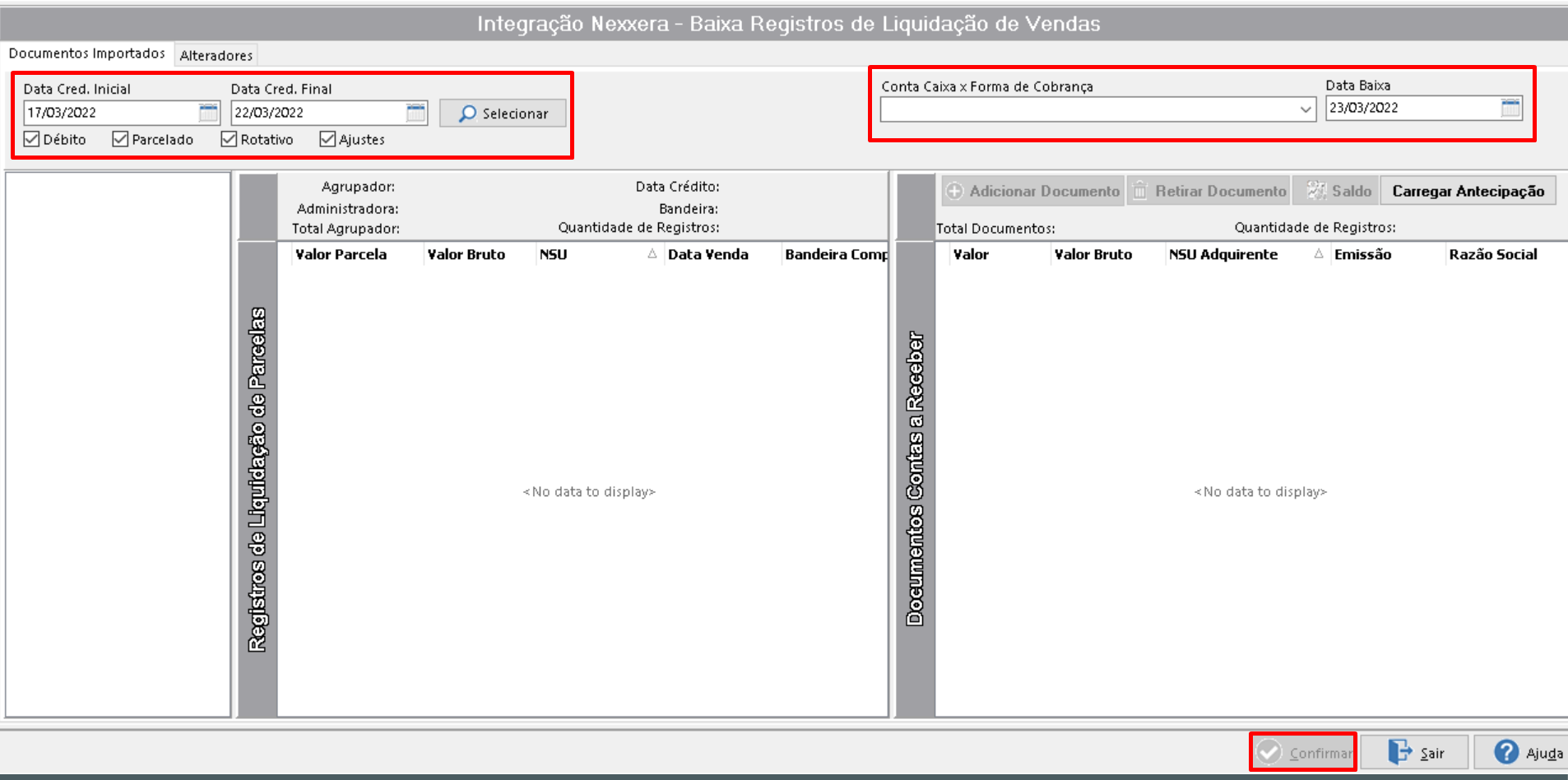Open calendar for Data Cred. Inicial
Image resolution: width=1568 pixels, height=780 pixels.
tap(209, 113)
